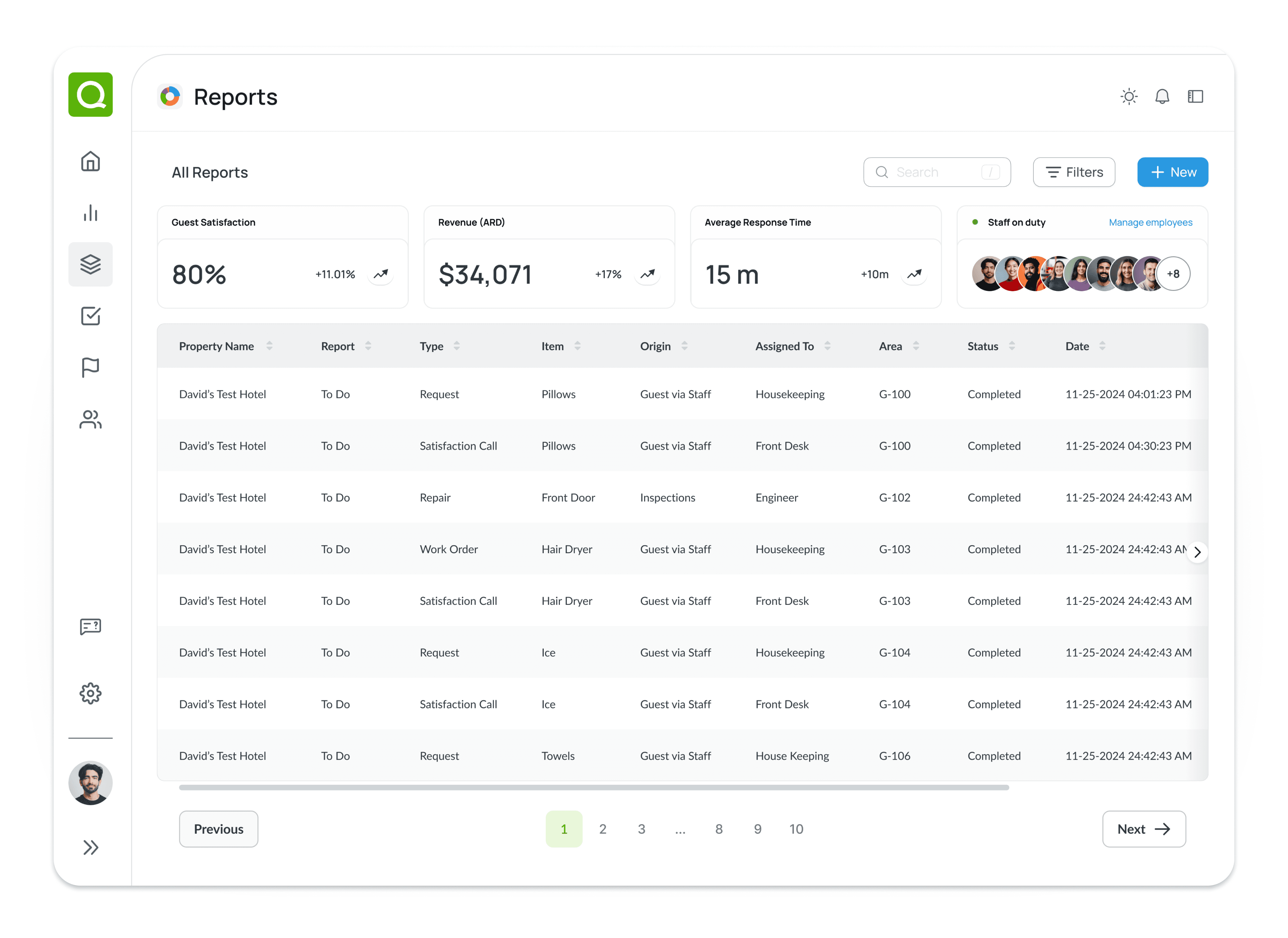This screenshot has width=1288, height=938.
Task: Toggle the light/dark theme sun icon
Action: pyautogui.click(x=1128, y=97)
